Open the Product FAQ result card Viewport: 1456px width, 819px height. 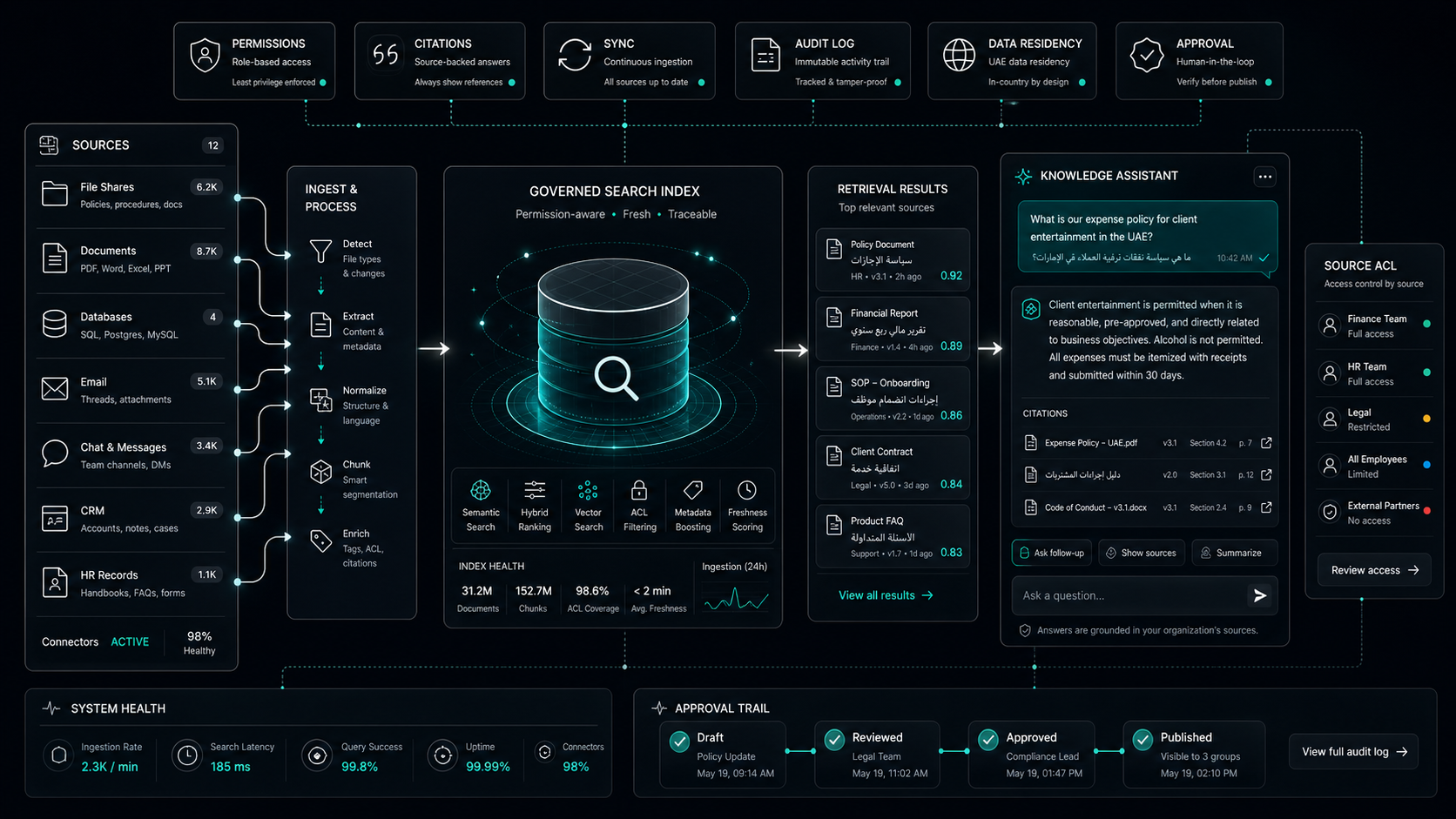pyautogui.click(x=893, y=536)
